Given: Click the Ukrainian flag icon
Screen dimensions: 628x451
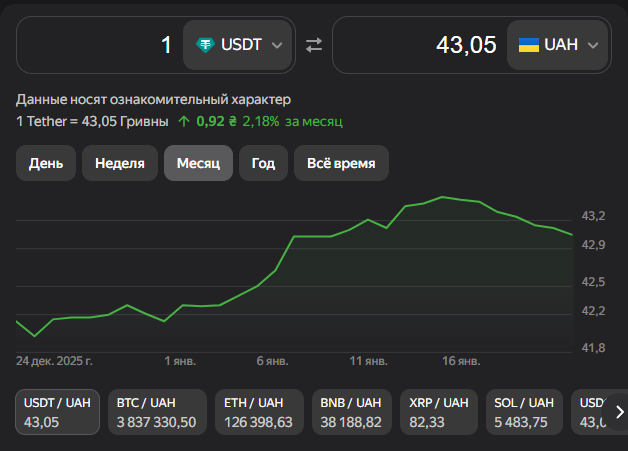Looking at the screenshot, I should [529, 45].
